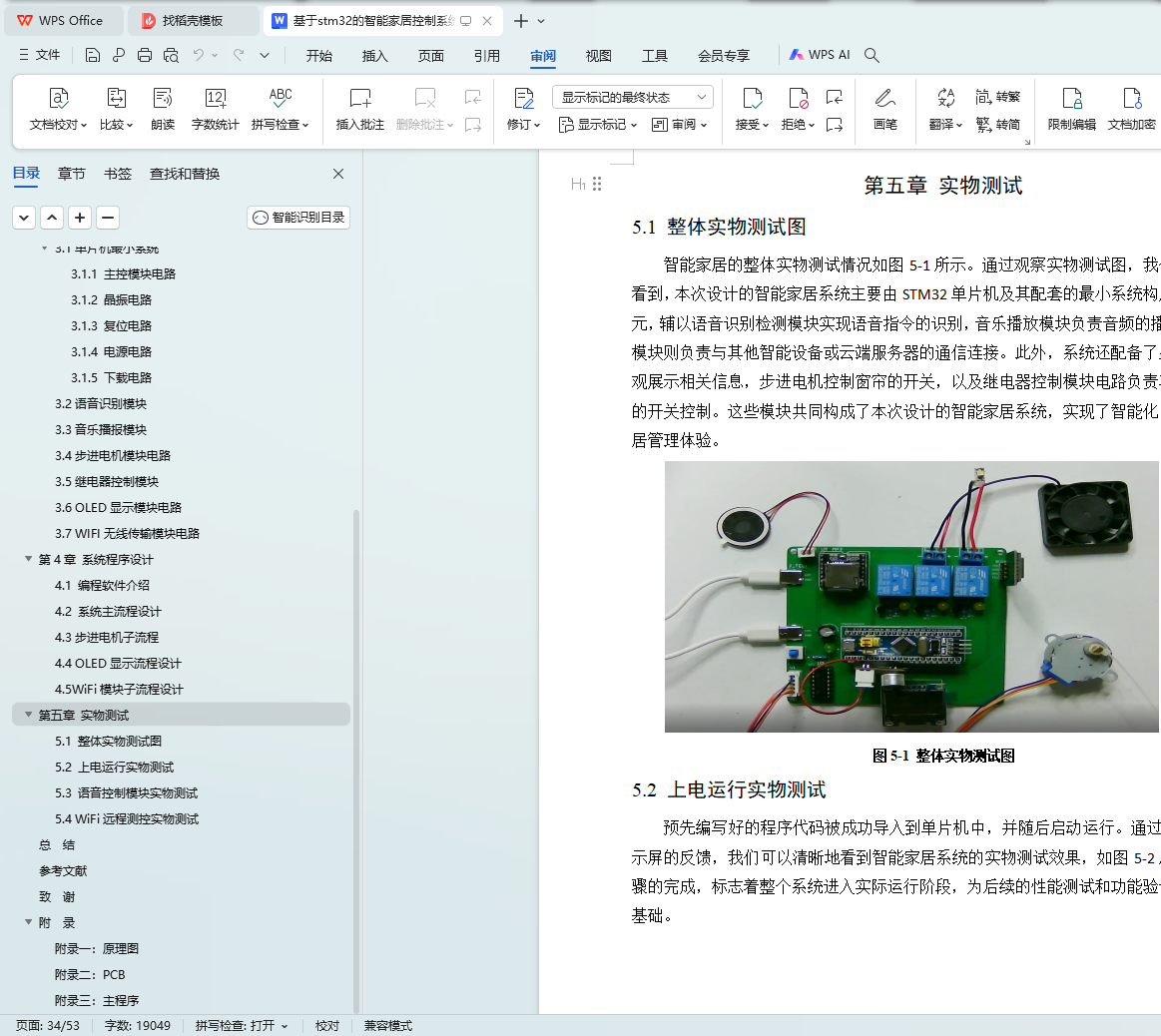Click the print preview icon
Viewport: 1161px width, 1036px height.
(x=171, y=55)
